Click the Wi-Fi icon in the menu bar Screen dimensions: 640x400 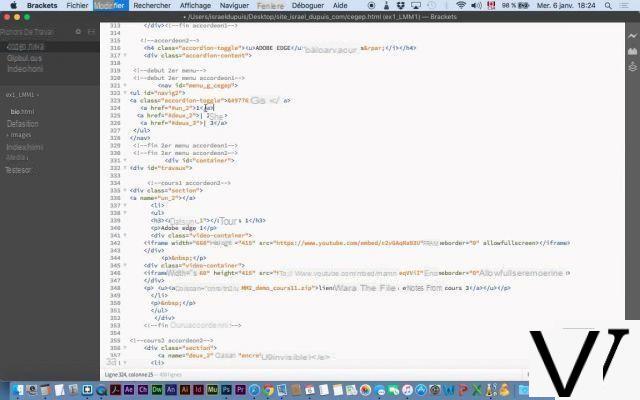[x=461, y=6]
